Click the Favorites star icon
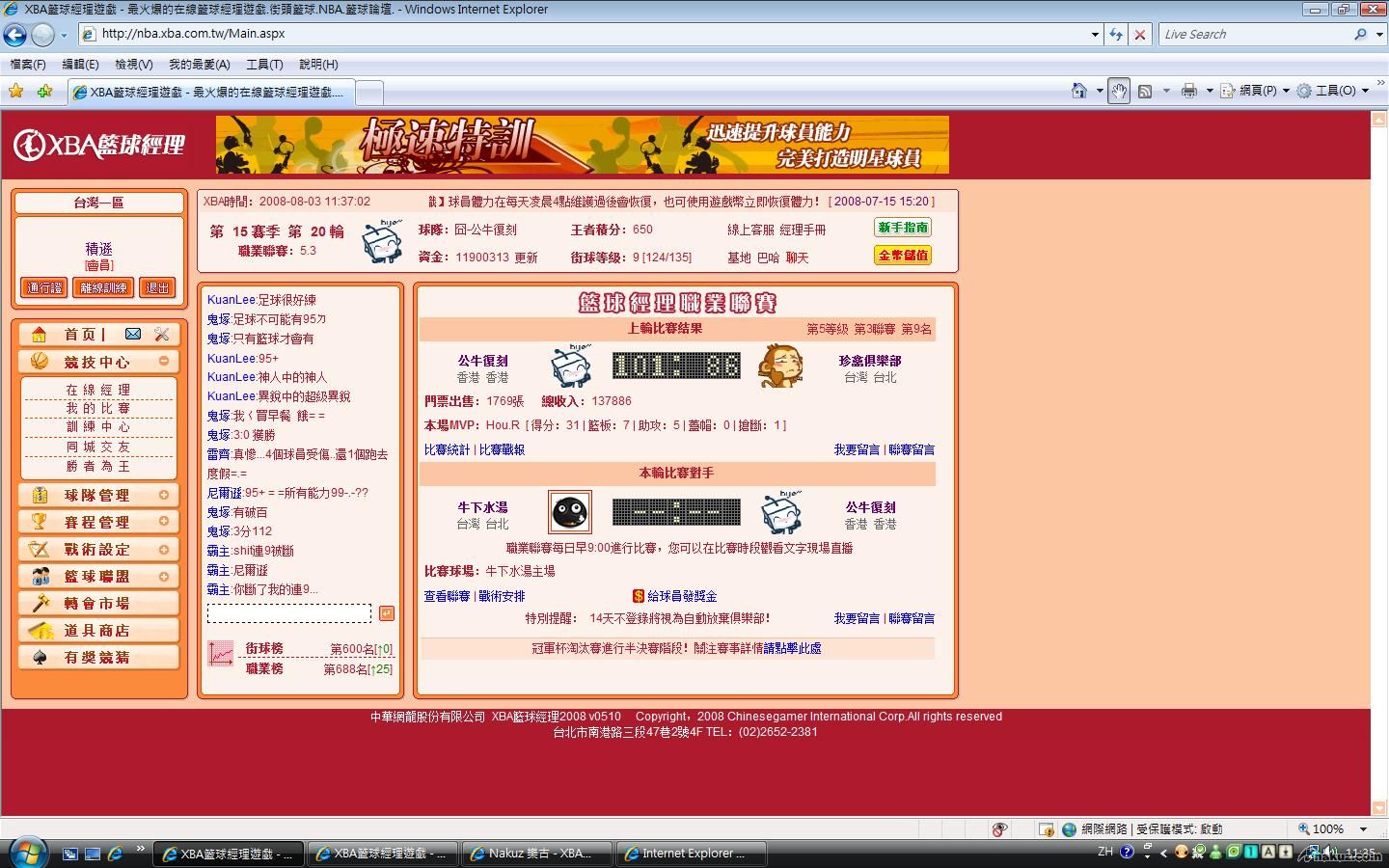Screen dimensions: 1389x868 [16, 91]
